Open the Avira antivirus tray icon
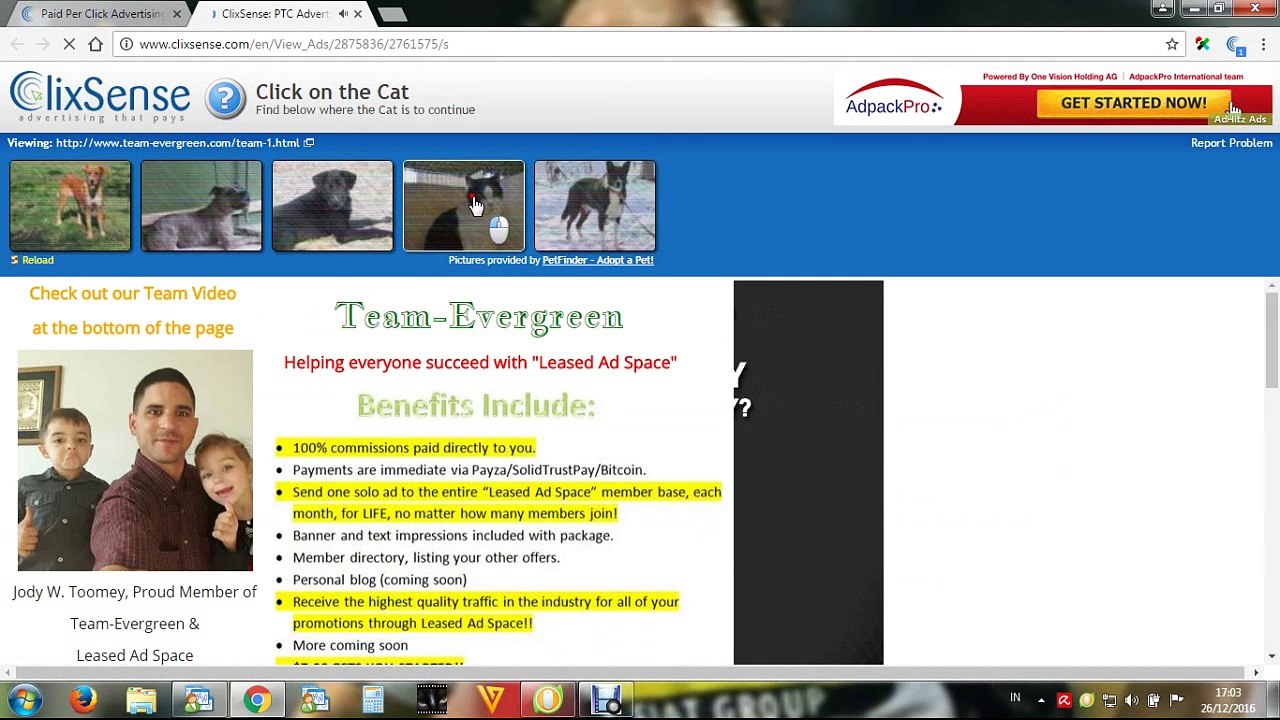1280x720 pixels. coord(1064,700)
